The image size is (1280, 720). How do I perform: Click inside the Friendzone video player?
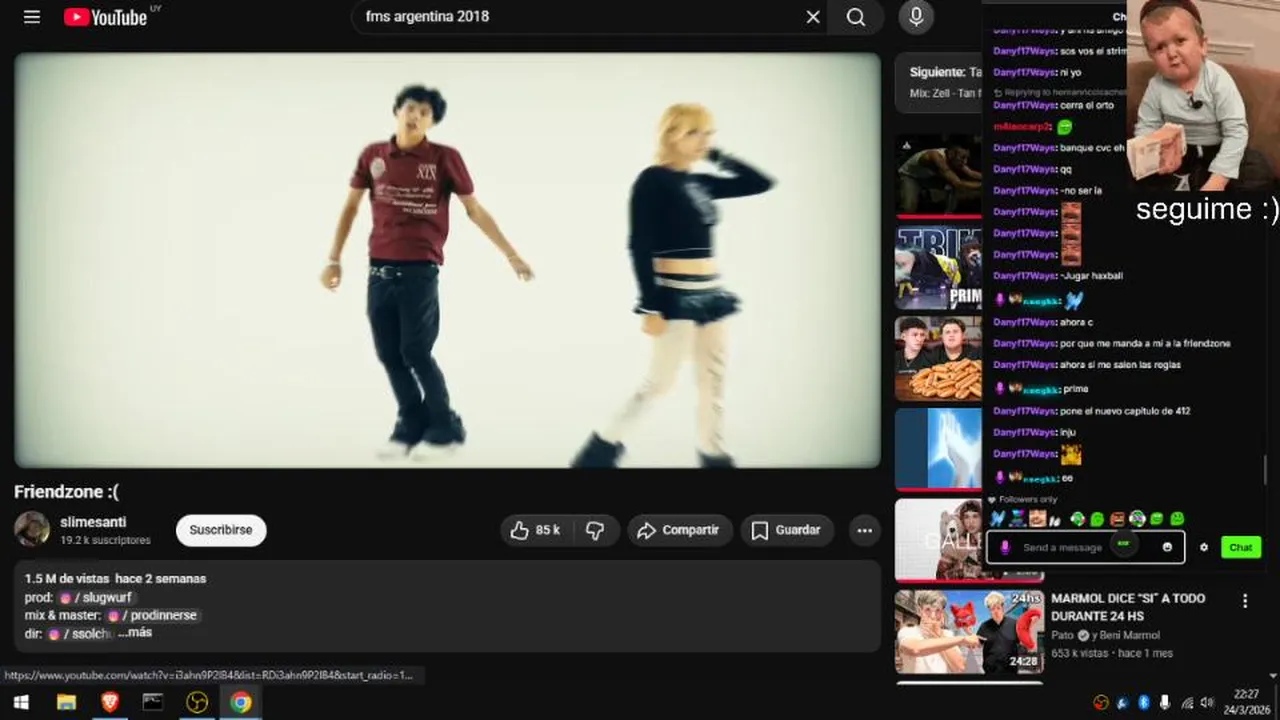447,260
